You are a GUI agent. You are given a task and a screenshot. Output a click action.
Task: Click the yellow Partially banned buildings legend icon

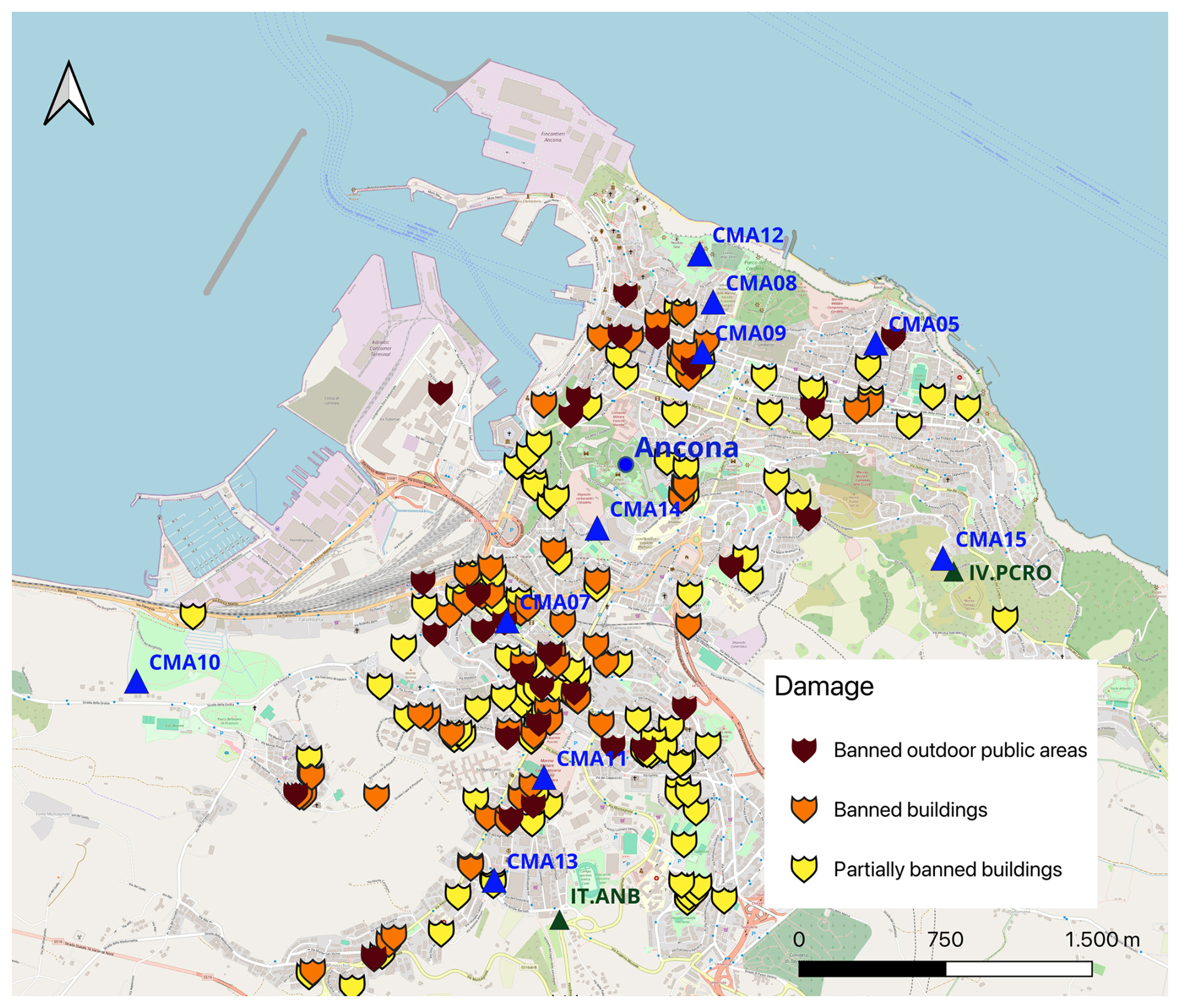pos(804,869)
